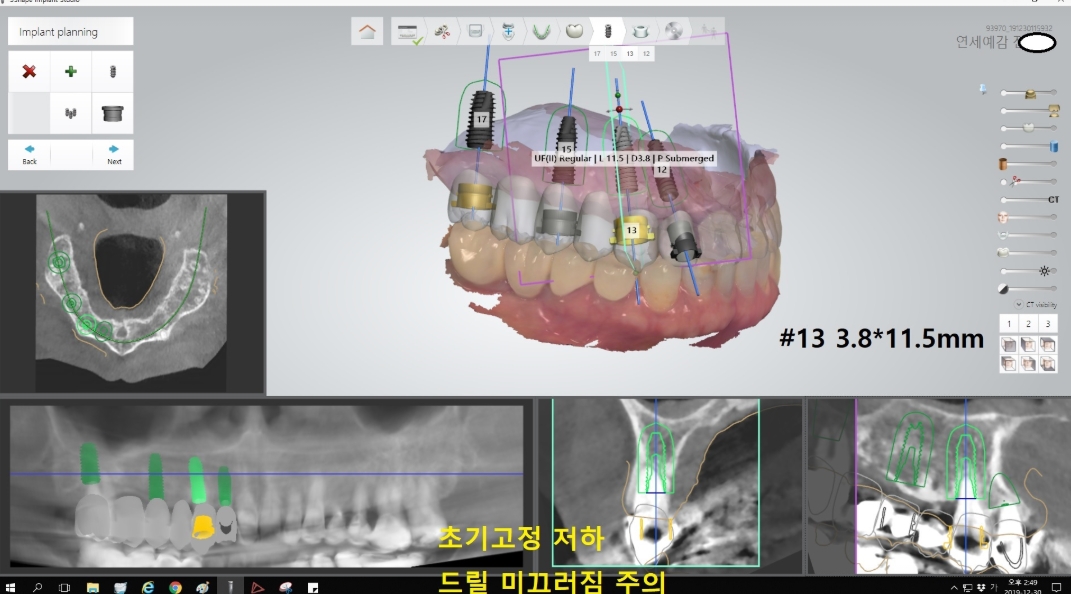Click the Home icon in the workflow bar

(367, 31)
